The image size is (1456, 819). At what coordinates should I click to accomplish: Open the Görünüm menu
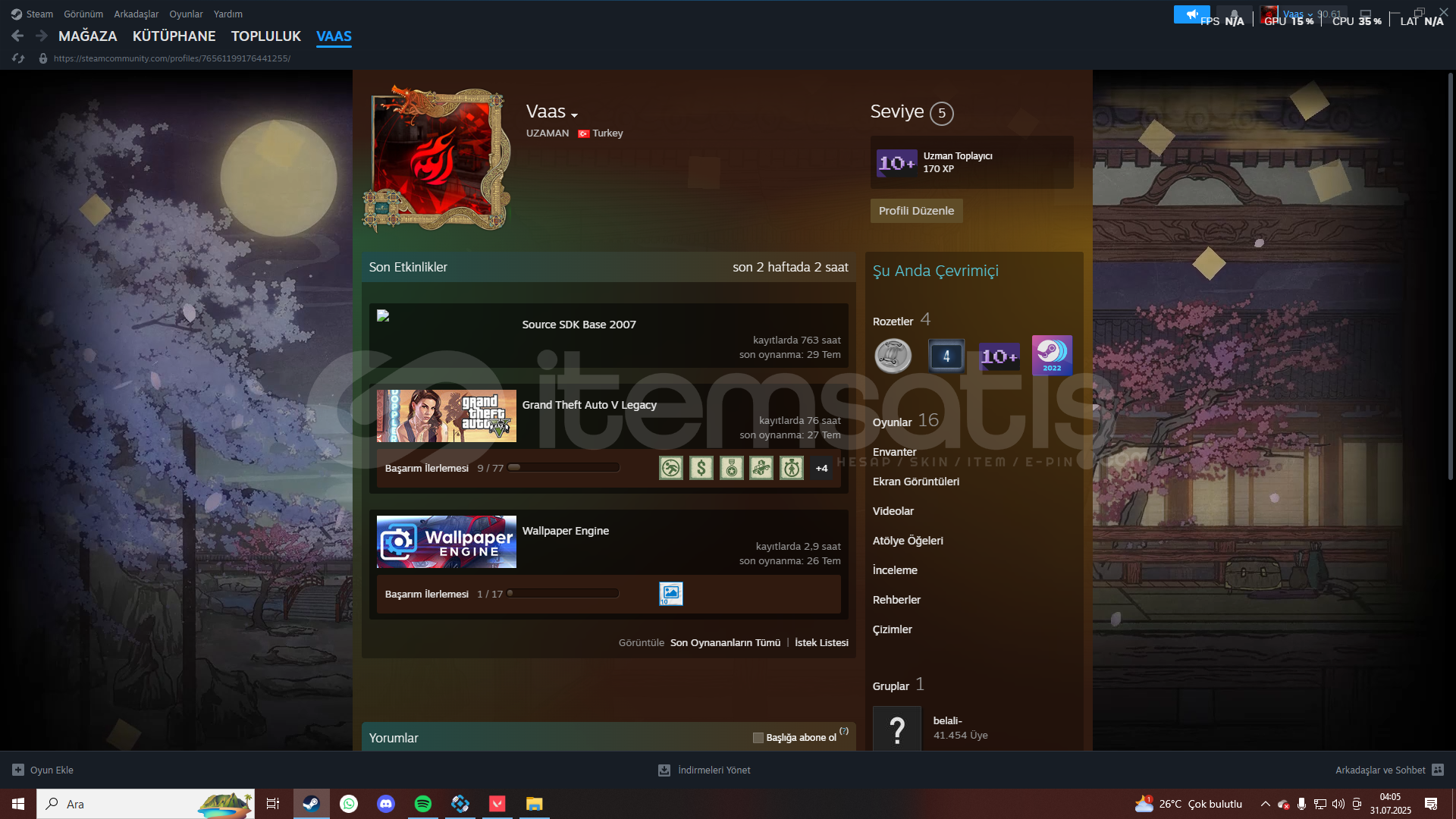[x=83, y=14]
